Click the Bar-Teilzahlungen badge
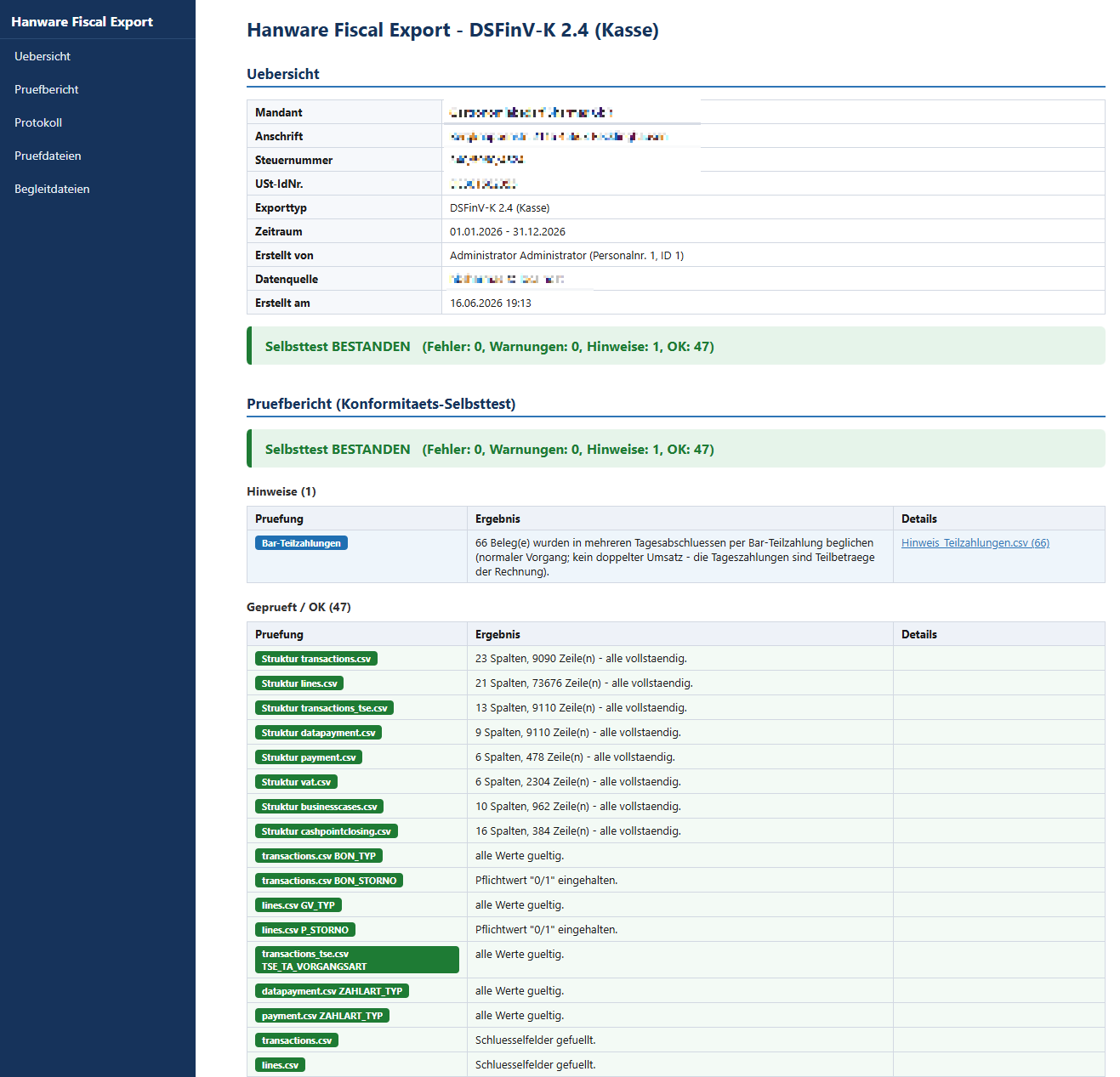 (x=301, y=543)
